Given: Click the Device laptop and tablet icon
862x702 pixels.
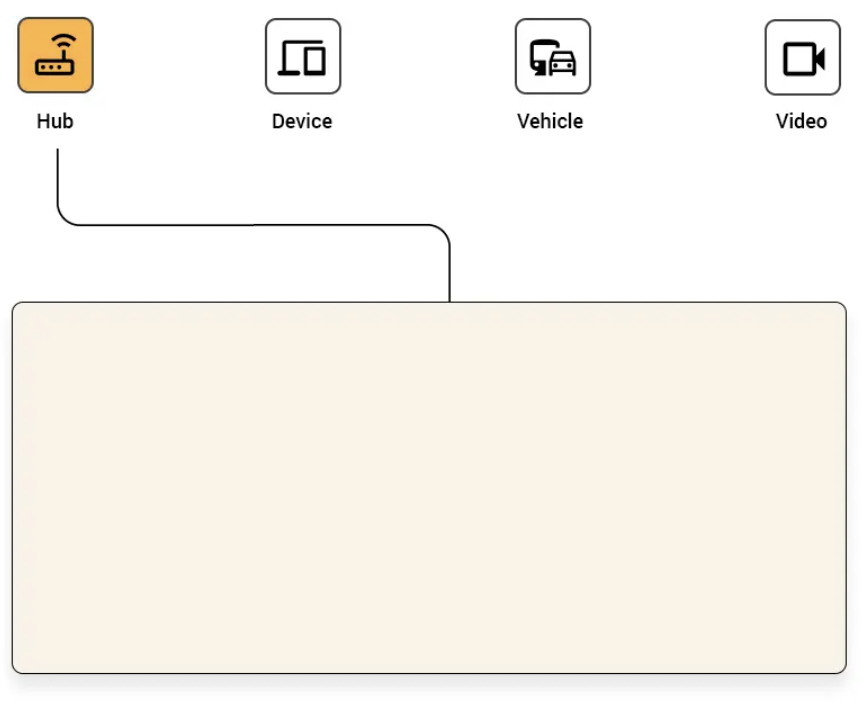Looking at the screenshot, I should 302,56.
